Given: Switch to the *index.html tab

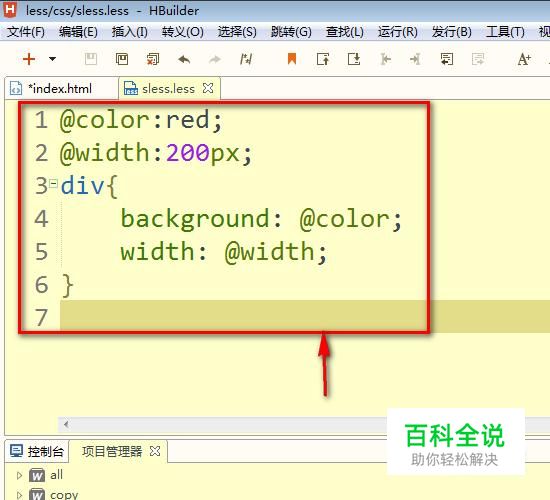Looking at the screenshot, I should tap(60, 88).
